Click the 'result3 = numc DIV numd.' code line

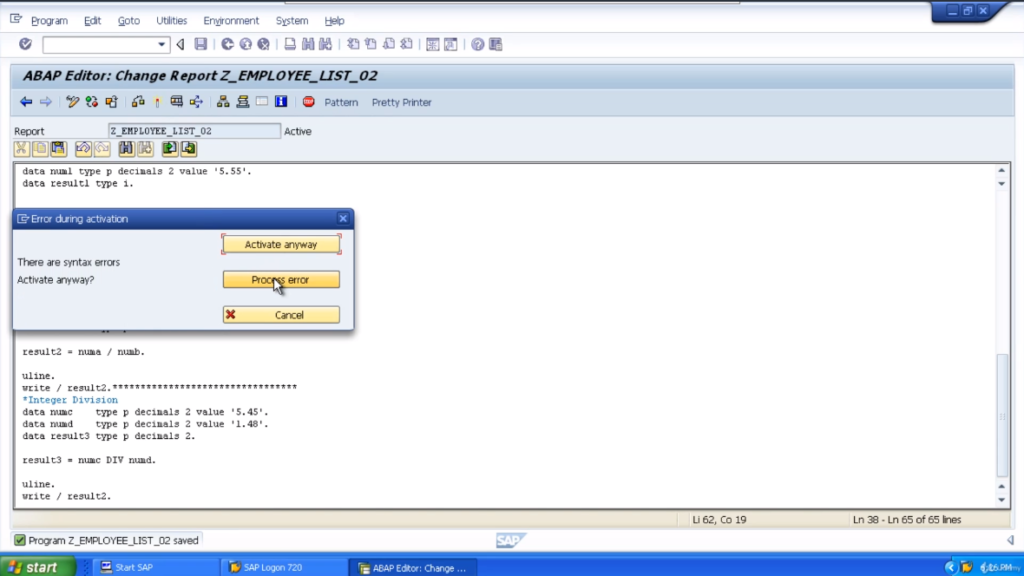(x=89, y=460)
